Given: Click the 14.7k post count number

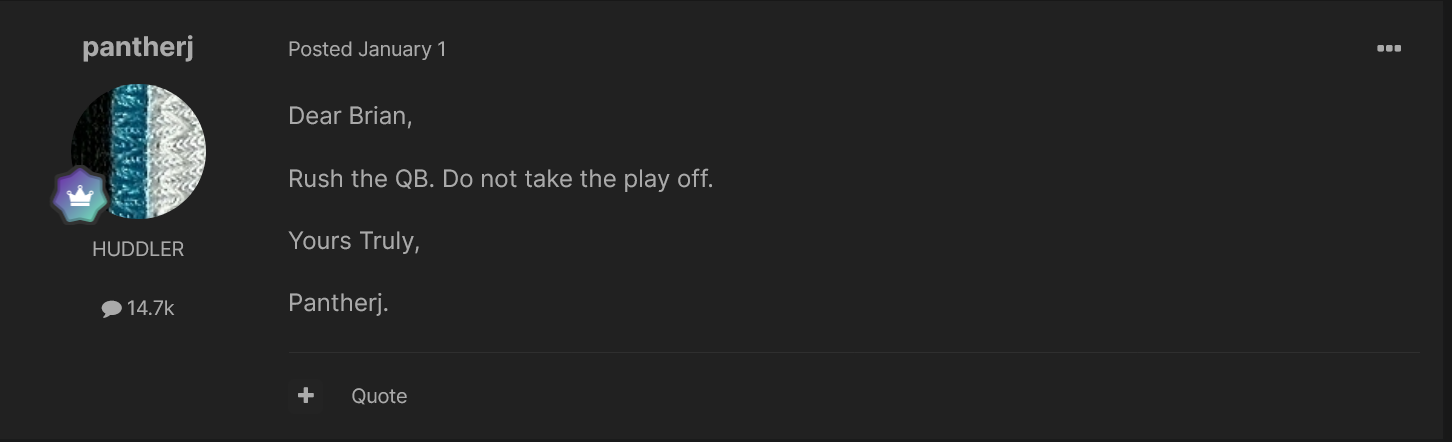Looking at the screenshot, I should click(150, 309).
